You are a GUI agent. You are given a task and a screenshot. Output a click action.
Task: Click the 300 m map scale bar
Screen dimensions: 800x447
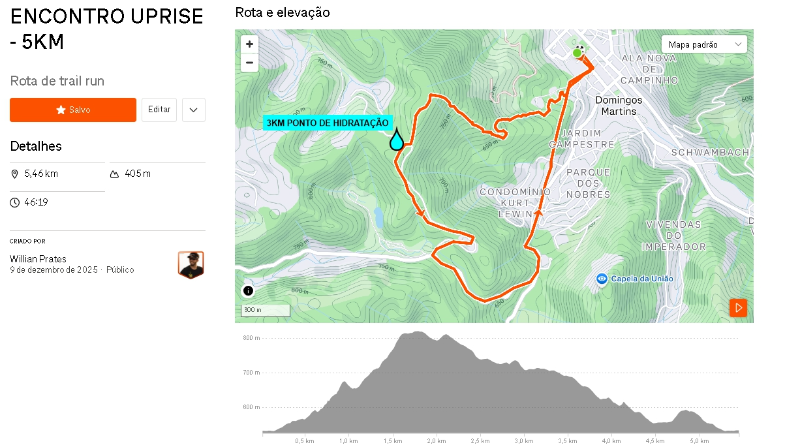tap(265, 310)
